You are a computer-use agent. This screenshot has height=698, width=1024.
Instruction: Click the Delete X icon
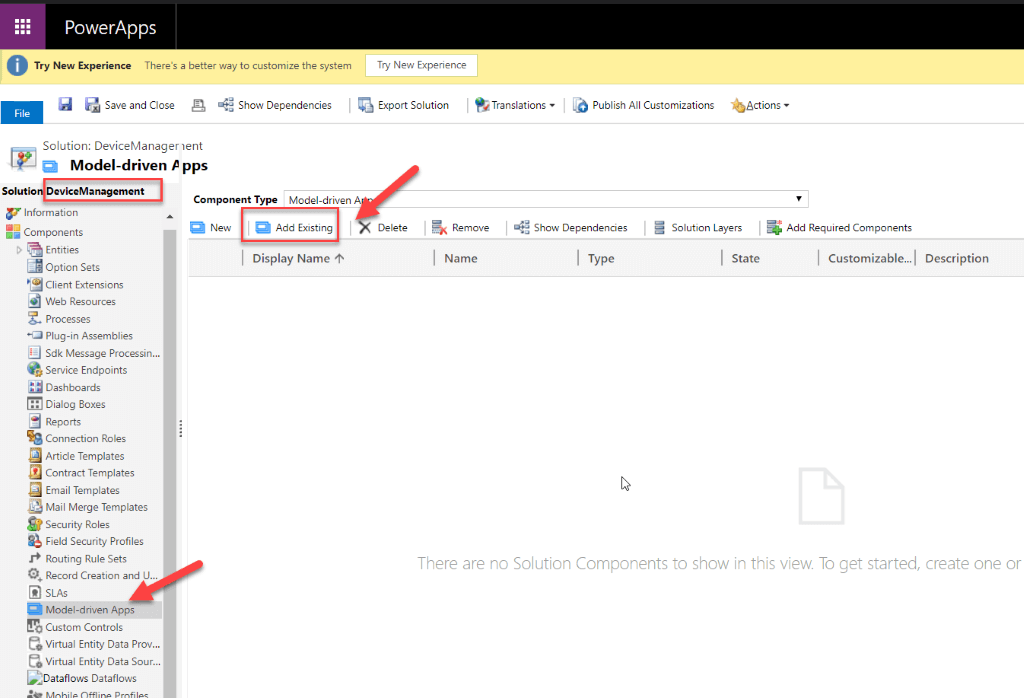point(364,227)
